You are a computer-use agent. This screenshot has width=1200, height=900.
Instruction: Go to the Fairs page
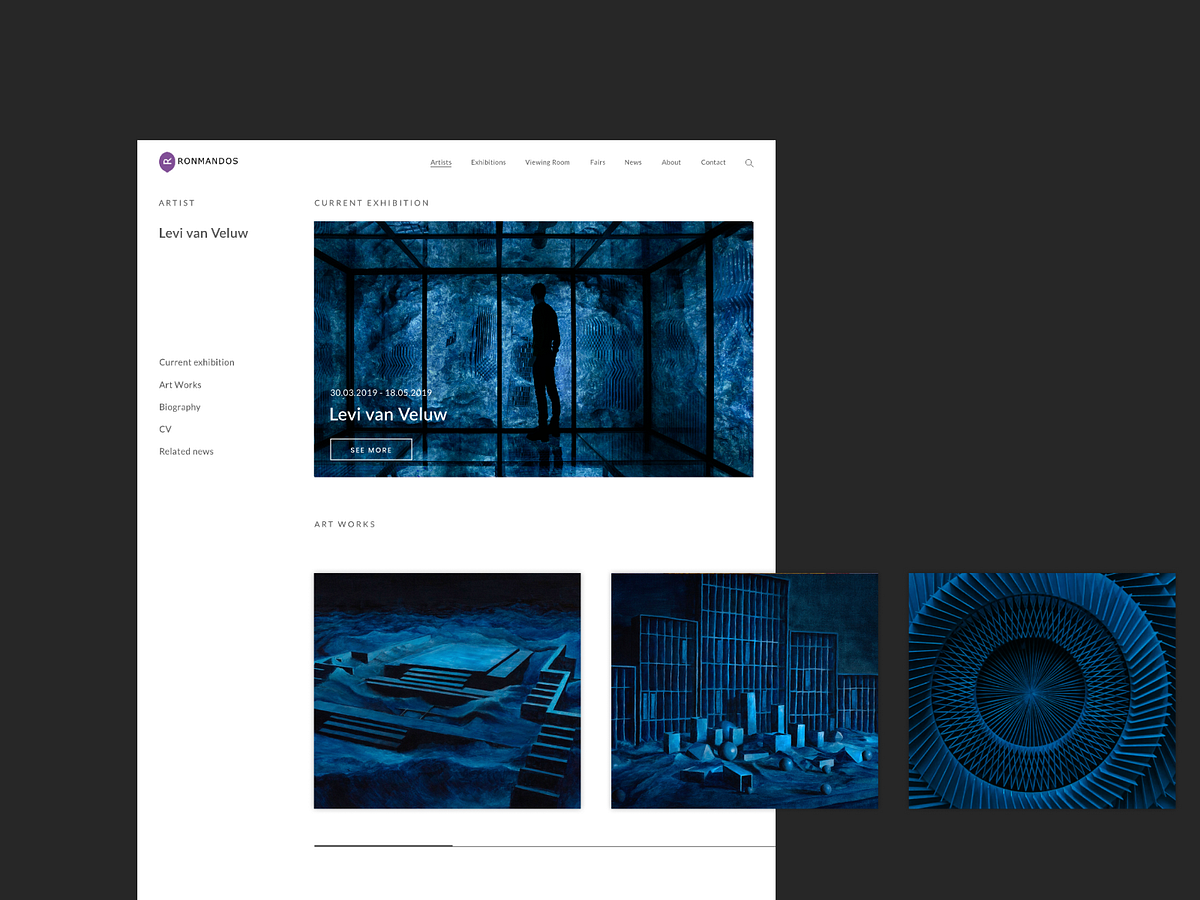point(597,162)
